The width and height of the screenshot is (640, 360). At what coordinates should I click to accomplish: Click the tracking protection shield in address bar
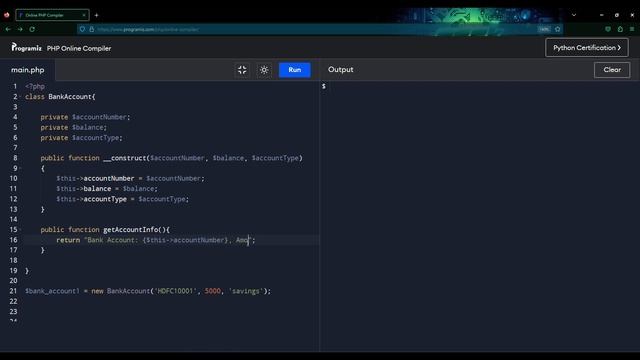click(82, 29)
